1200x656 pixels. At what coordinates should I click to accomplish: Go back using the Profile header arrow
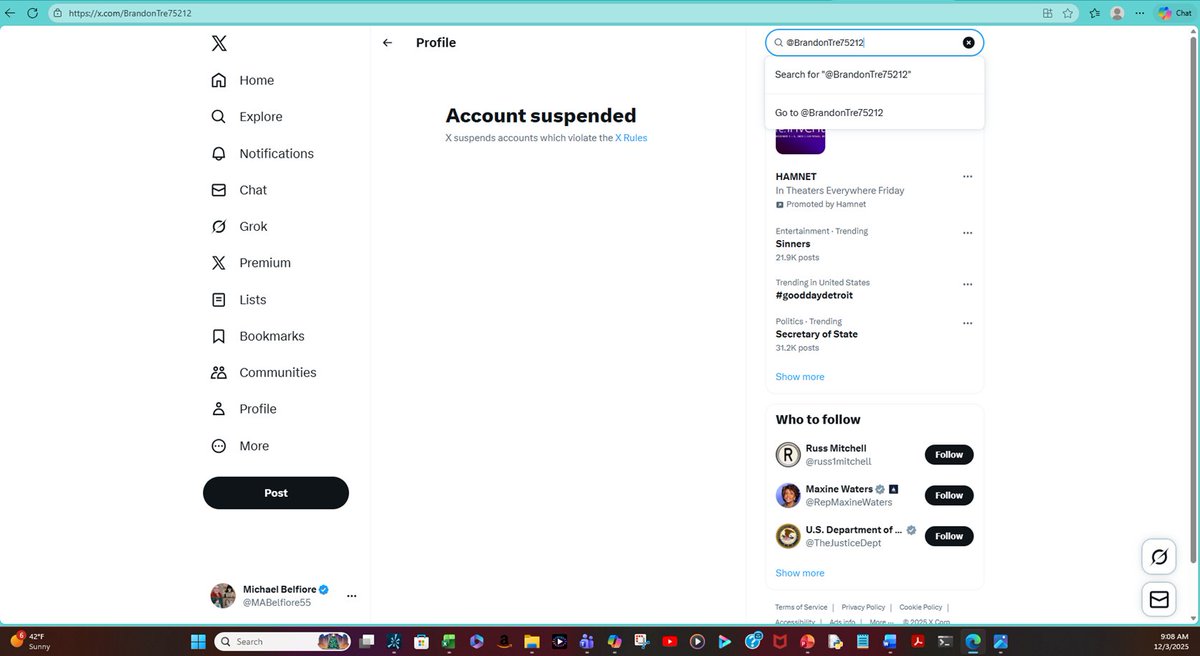[387, 43]
